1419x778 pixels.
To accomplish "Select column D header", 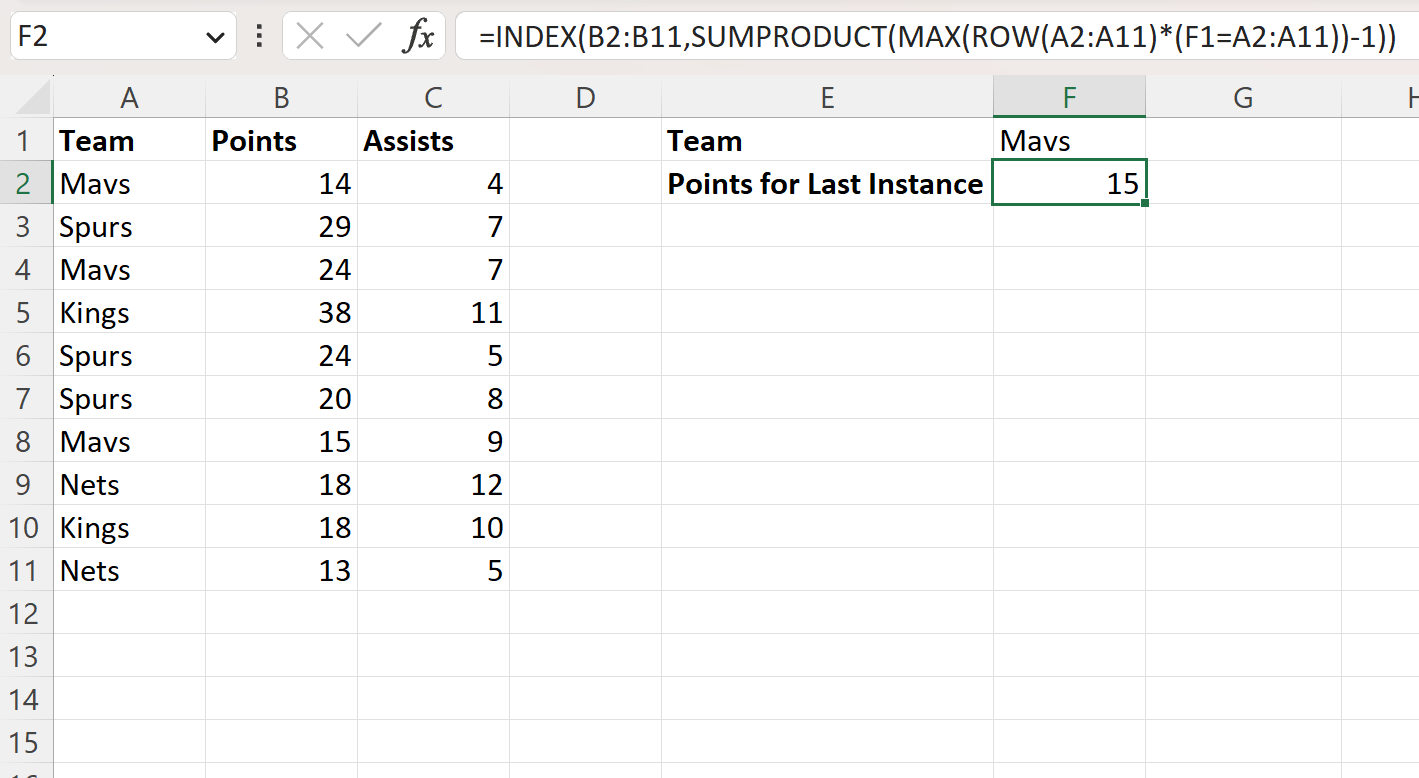I will pyautogui.click(x=585, y=97).
